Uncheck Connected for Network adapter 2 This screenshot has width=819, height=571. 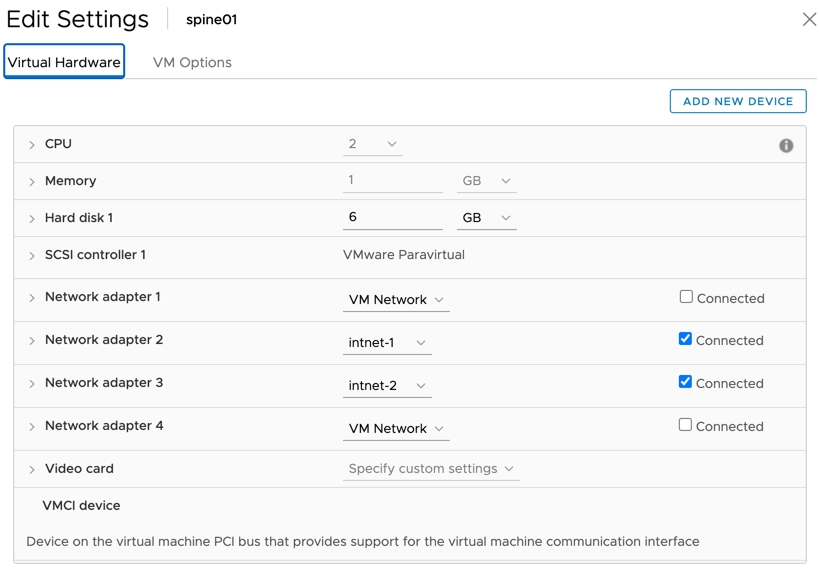686,339
